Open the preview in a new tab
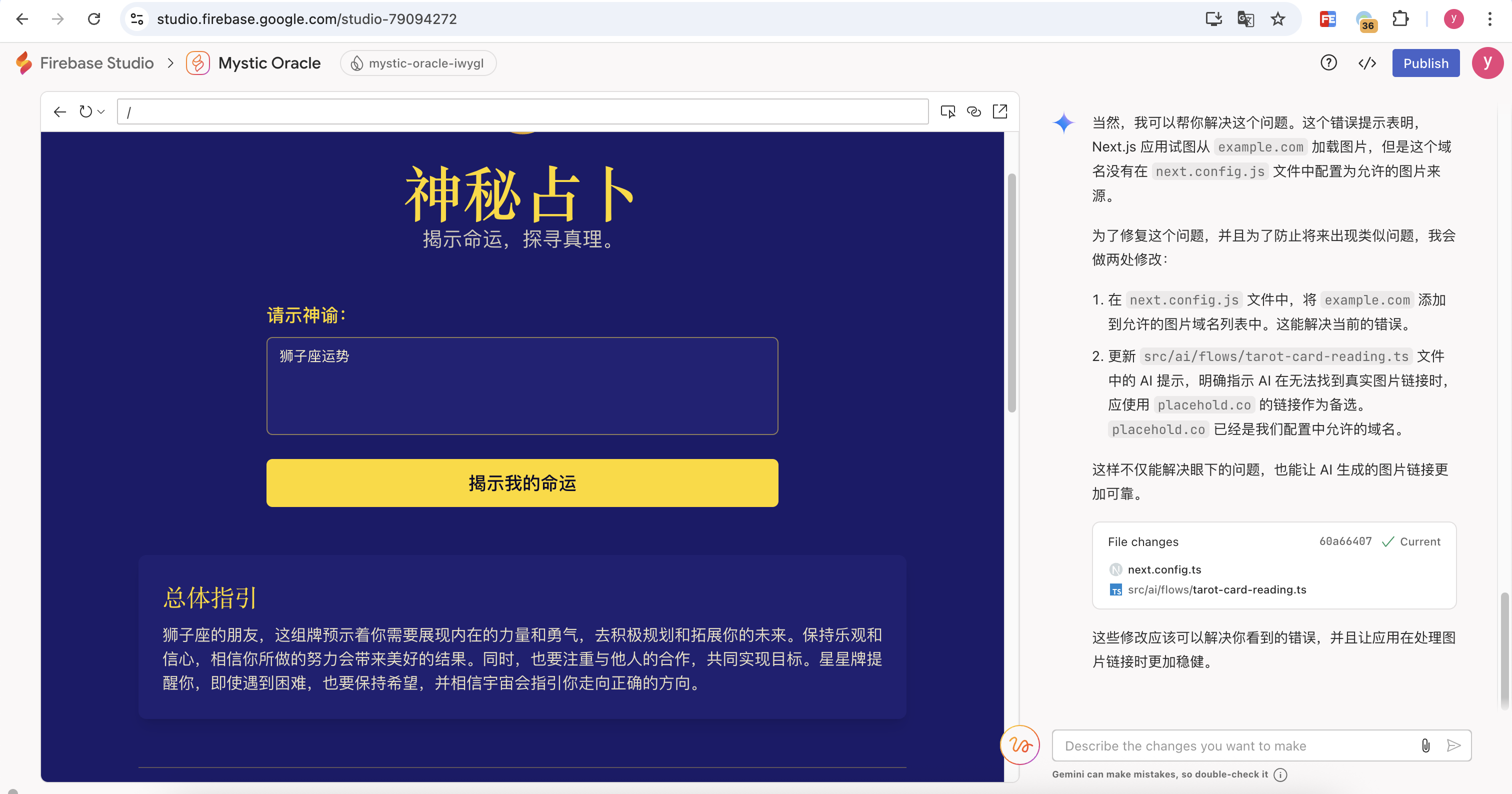 point(999,111)
